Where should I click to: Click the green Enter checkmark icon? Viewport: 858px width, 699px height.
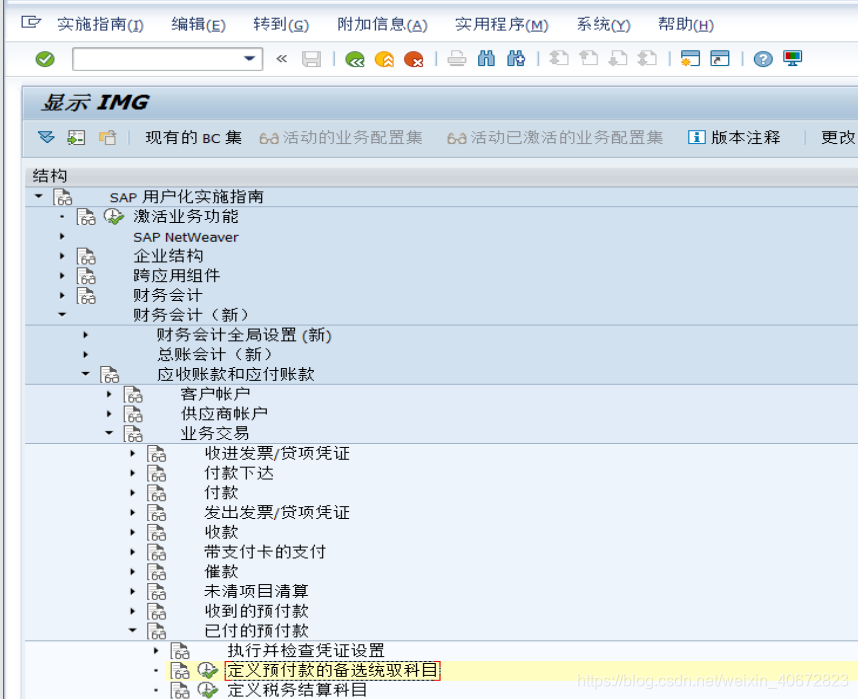tap(45, 59)
